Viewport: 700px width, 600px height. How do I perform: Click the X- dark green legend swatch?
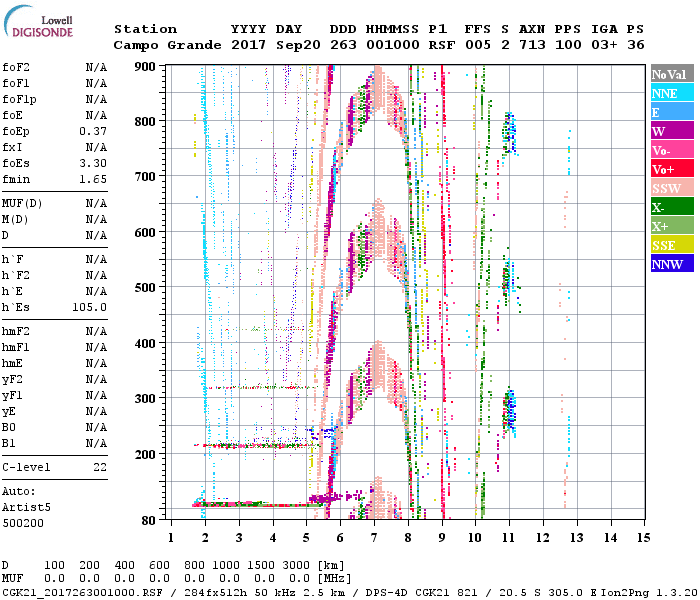[671, 207]
